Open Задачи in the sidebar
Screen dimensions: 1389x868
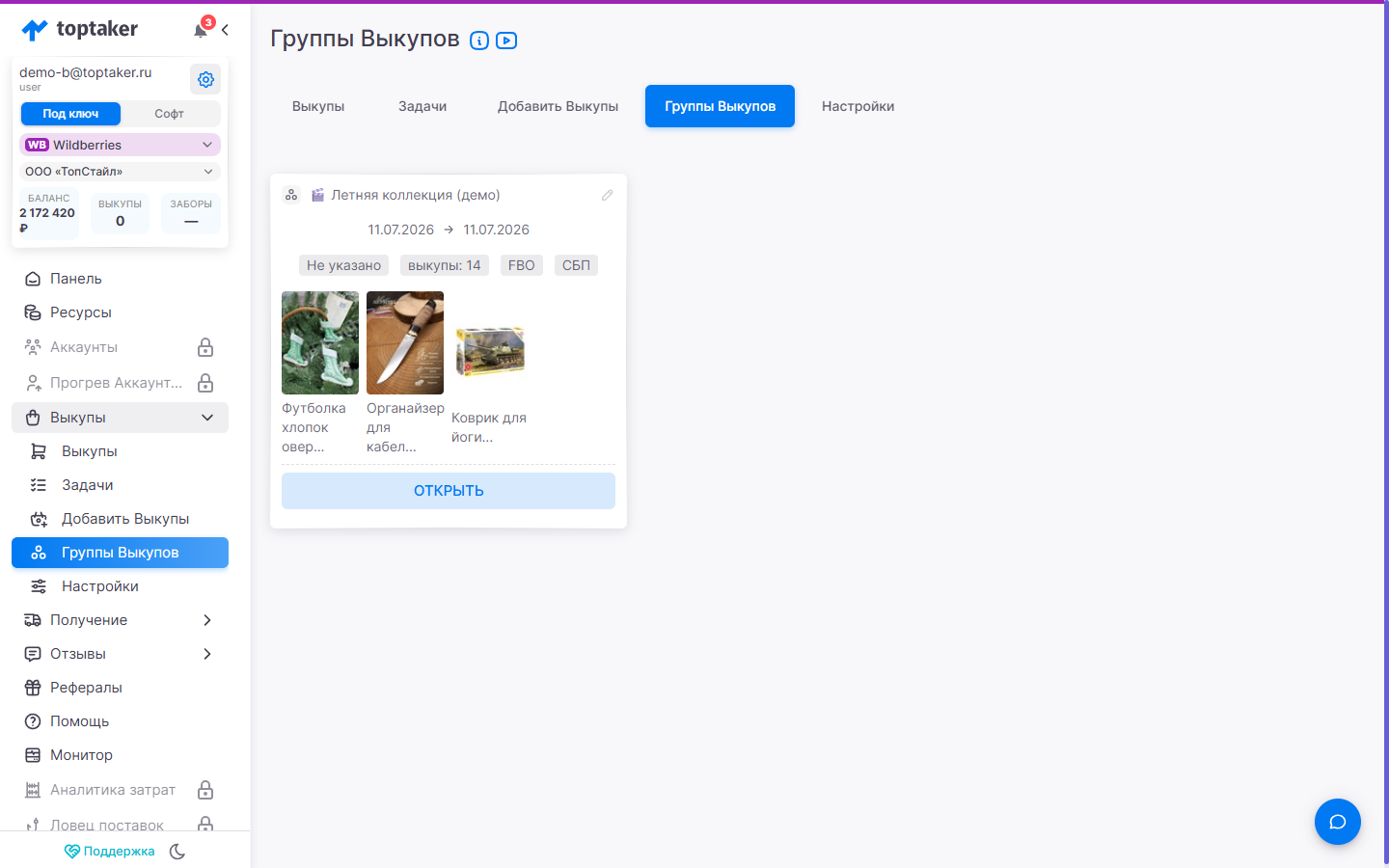pyautogui.click(x=120, y=485)
